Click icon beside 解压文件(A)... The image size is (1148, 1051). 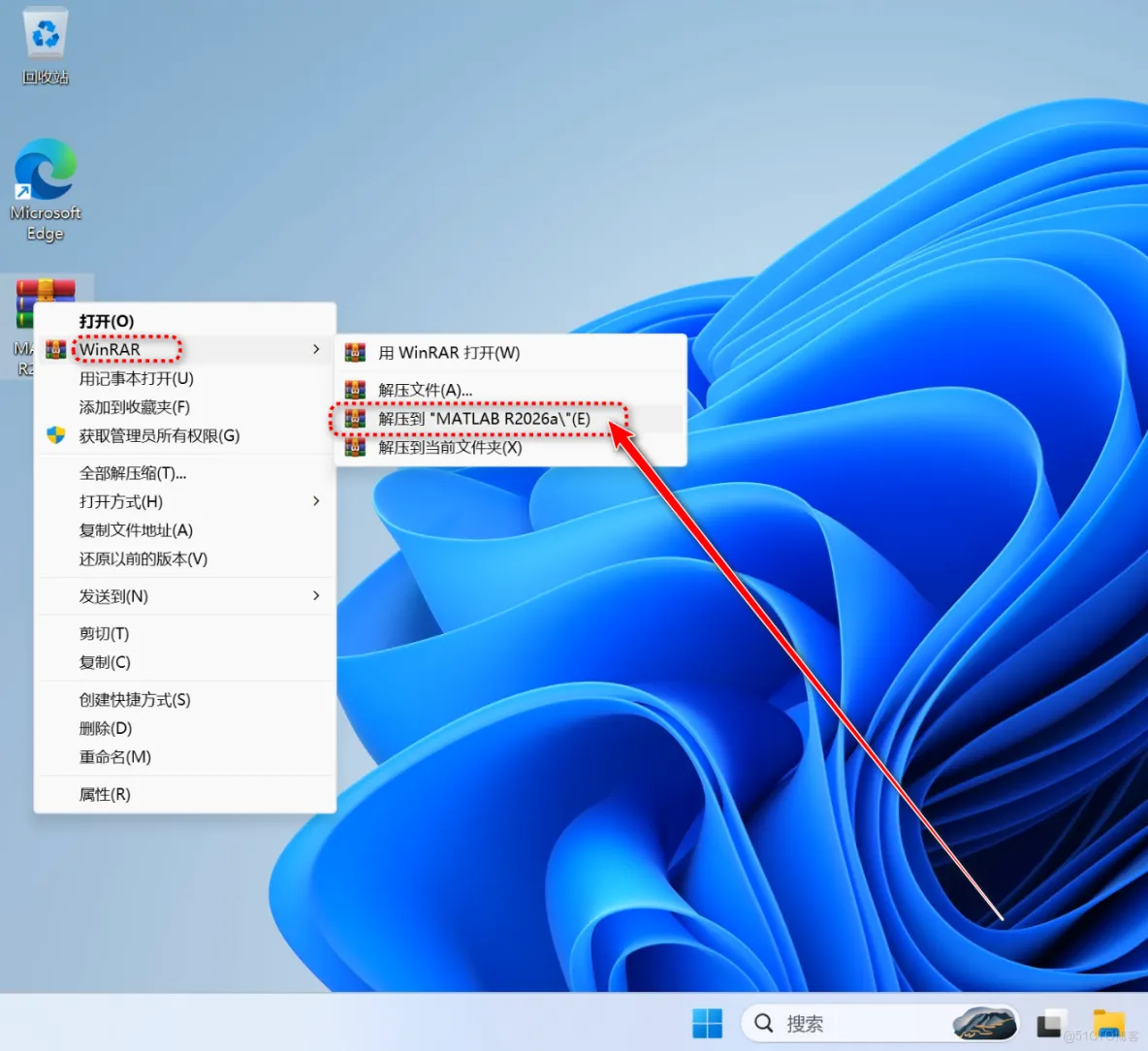pos(355,390)
